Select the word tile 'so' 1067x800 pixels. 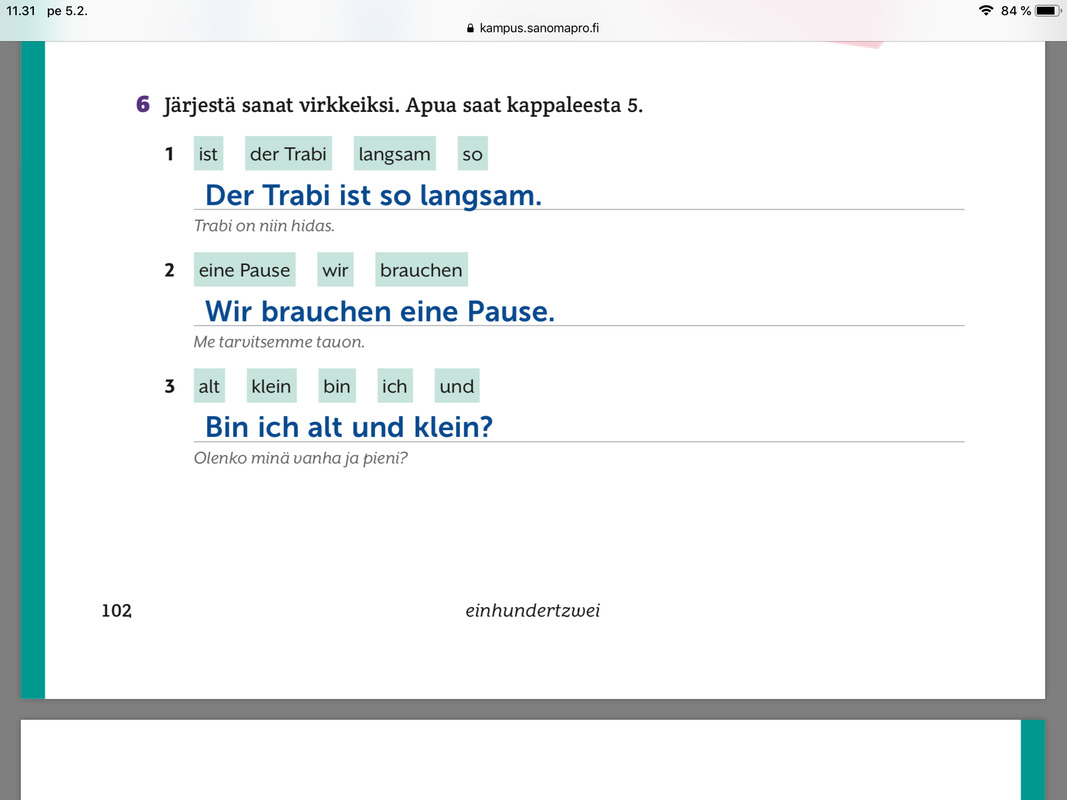point(472,154)
